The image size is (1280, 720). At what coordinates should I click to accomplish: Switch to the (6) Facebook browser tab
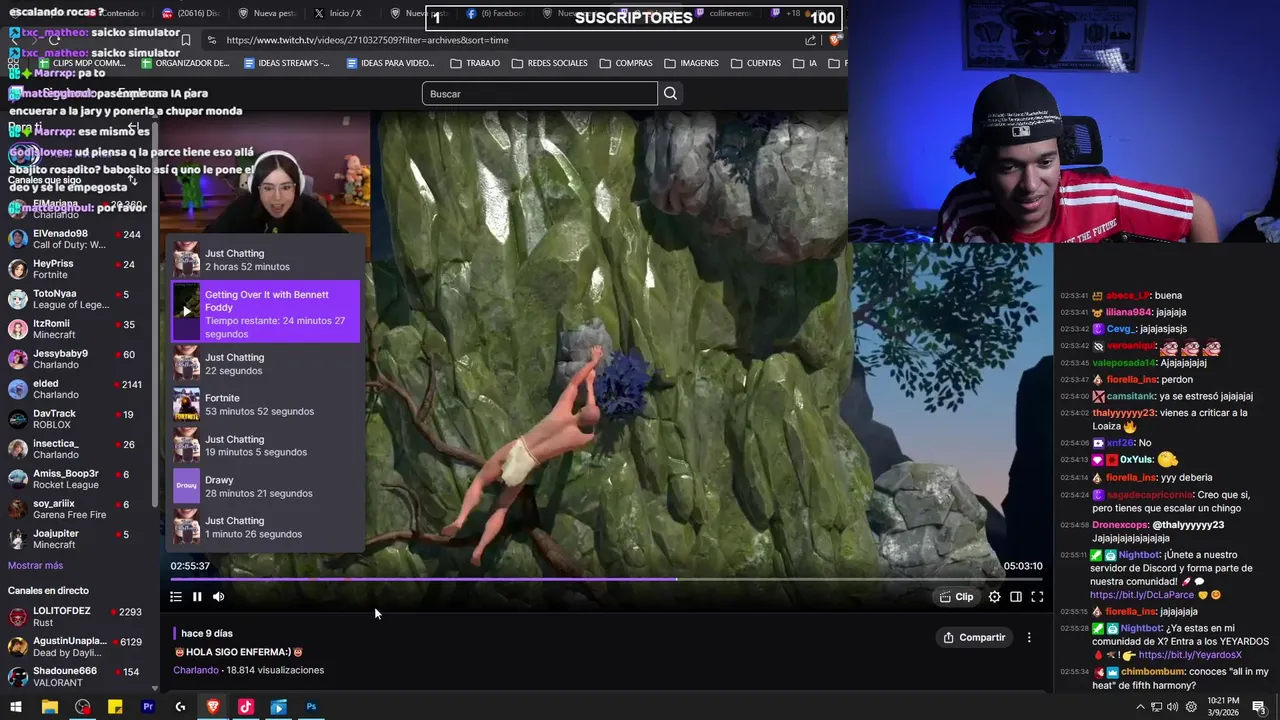tap(495, 14)
